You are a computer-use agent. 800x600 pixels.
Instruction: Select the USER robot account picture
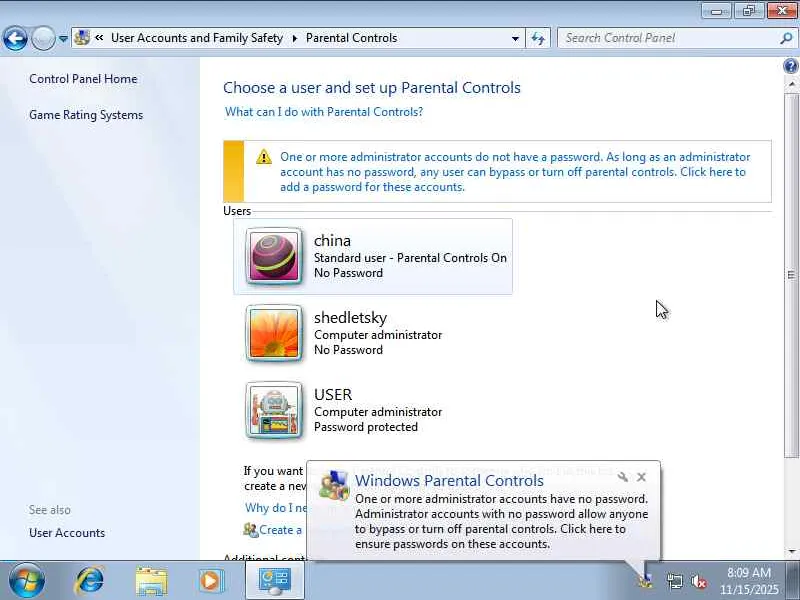click(274, 410)
